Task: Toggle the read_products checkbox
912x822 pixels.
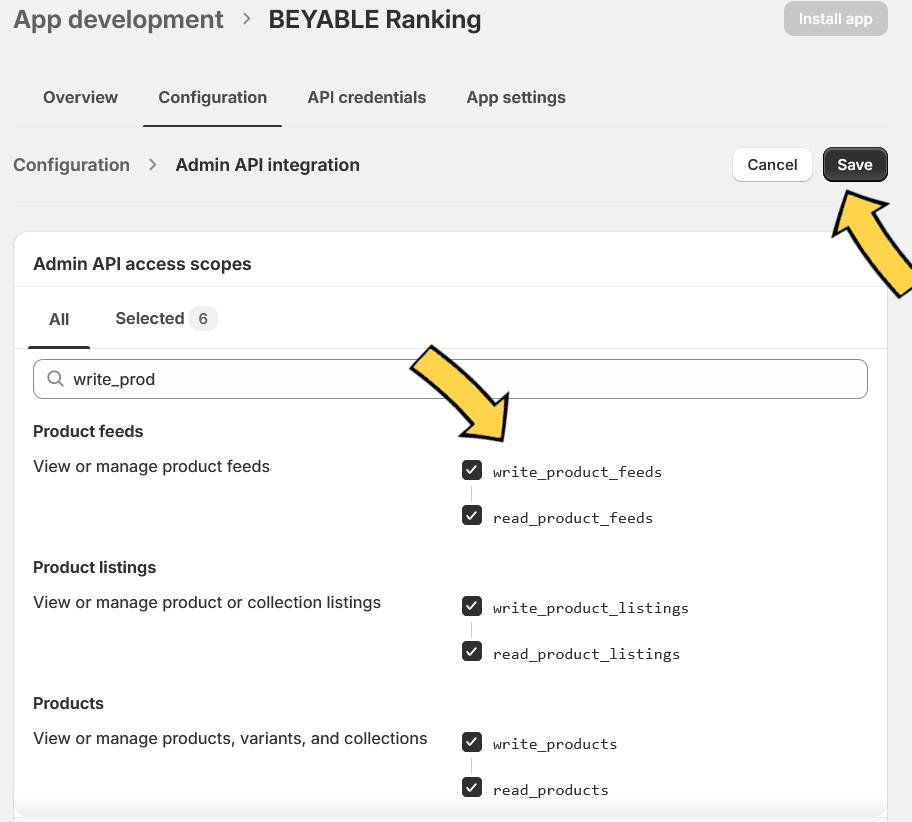Action: pos(472,788)
